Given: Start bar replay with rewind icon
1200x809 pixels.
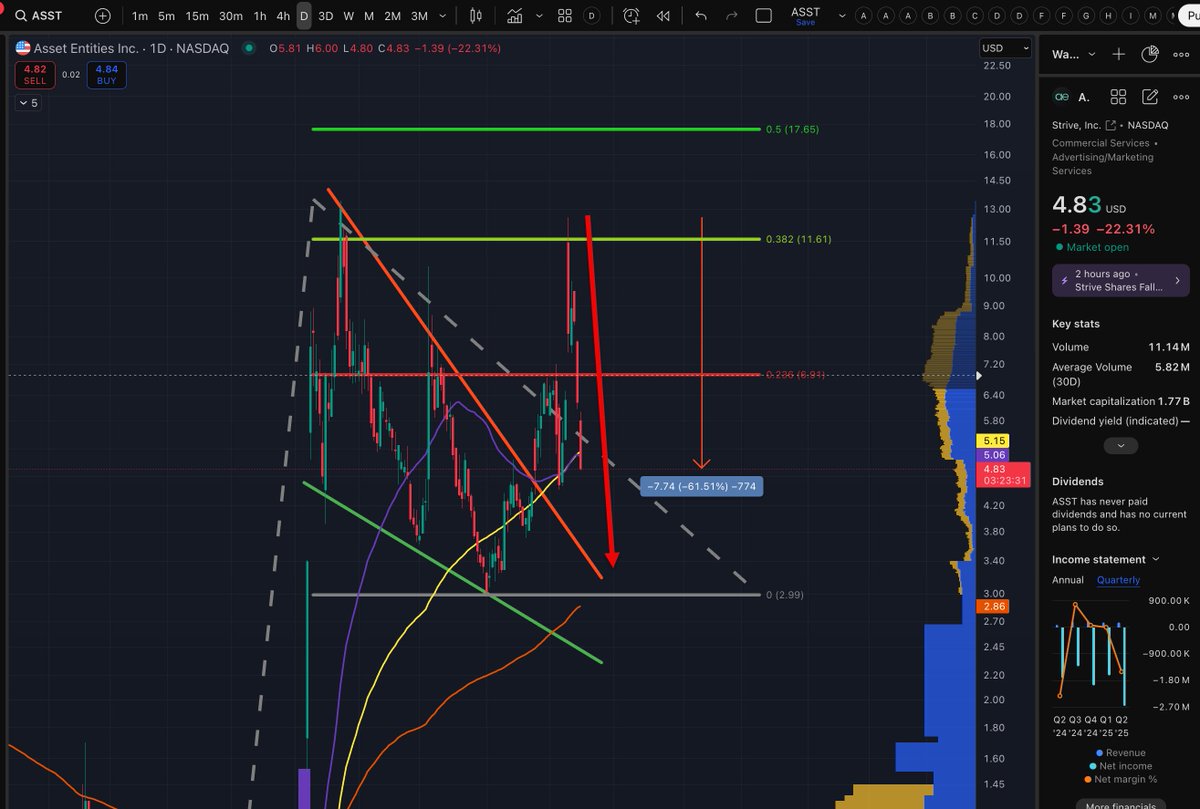Looking at the screenshot, I should click(x=663, y=16).
